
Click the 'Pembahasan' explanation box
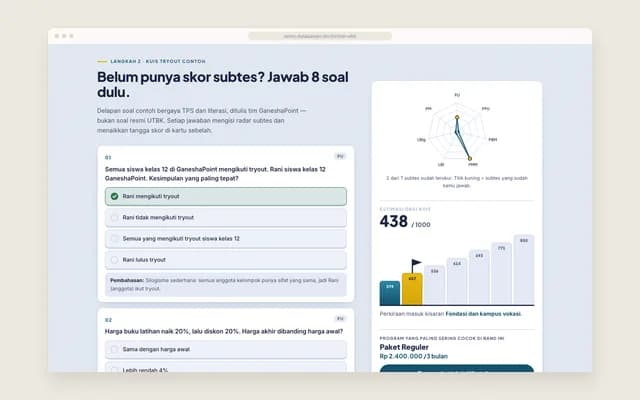pyautogui.click(x=226, y=284)
